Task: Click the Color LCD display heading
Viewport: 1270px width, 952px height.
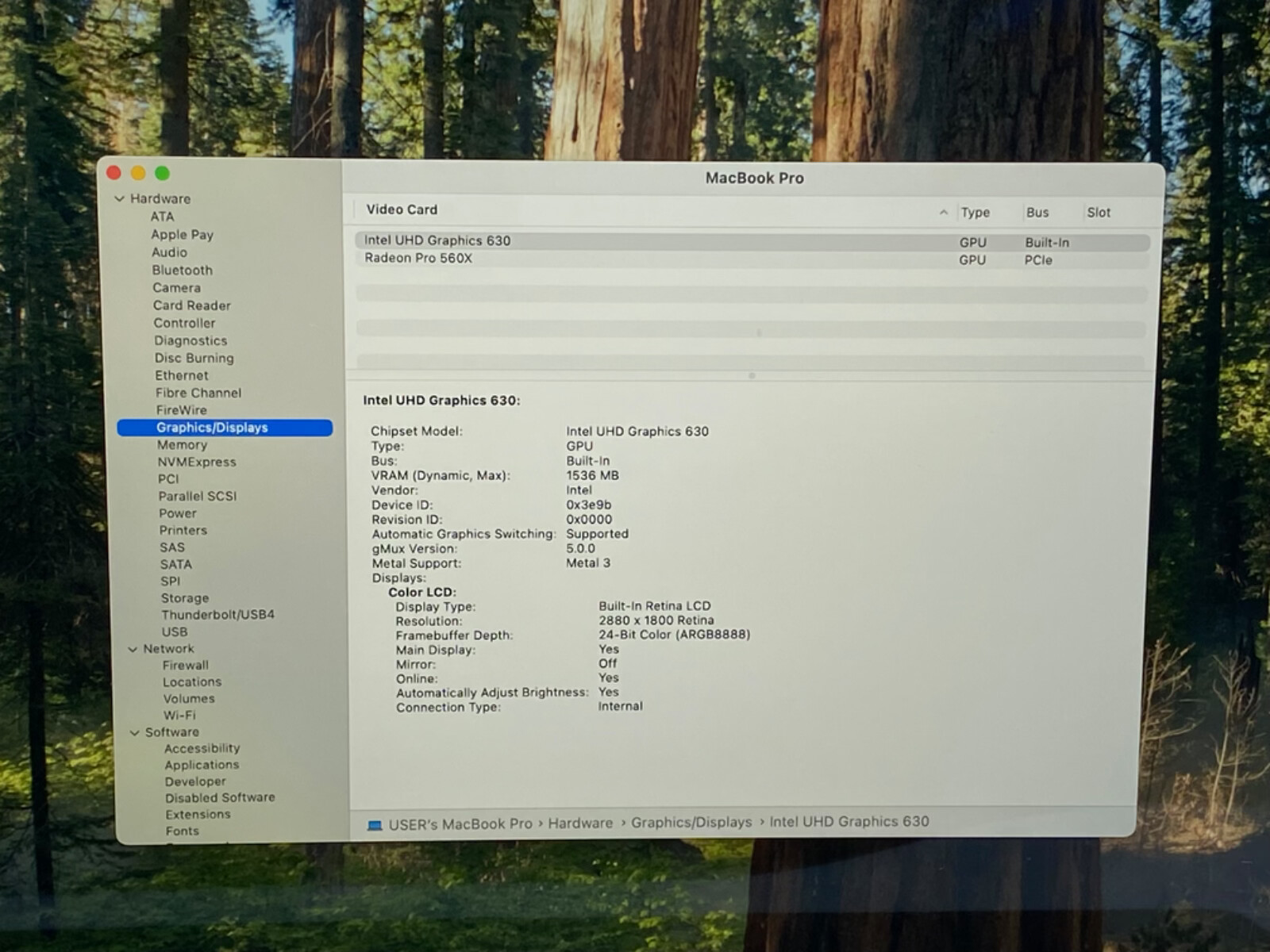Action: click(x=422, y=593)
